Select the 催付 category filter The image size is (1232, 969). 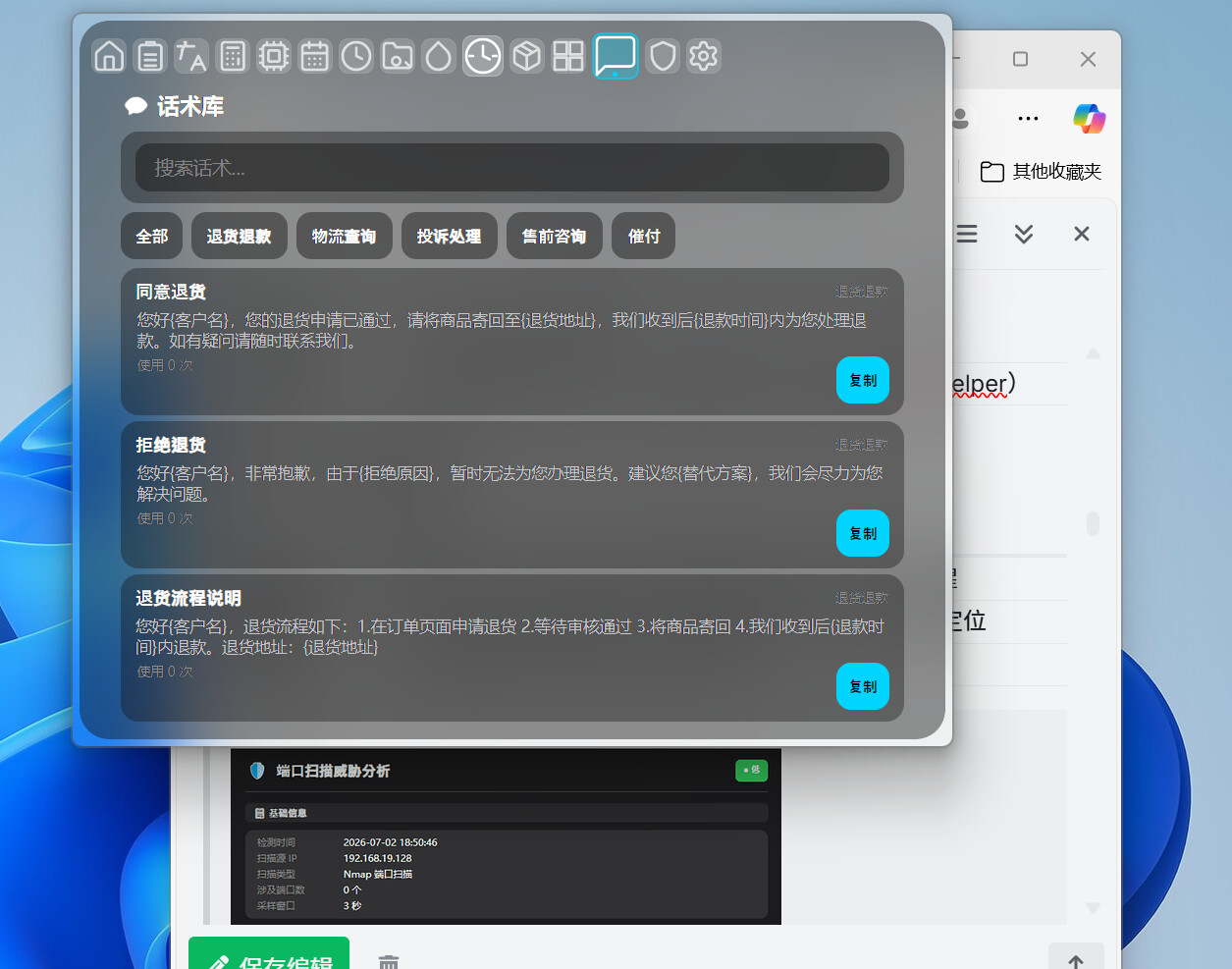coord(644,236)
